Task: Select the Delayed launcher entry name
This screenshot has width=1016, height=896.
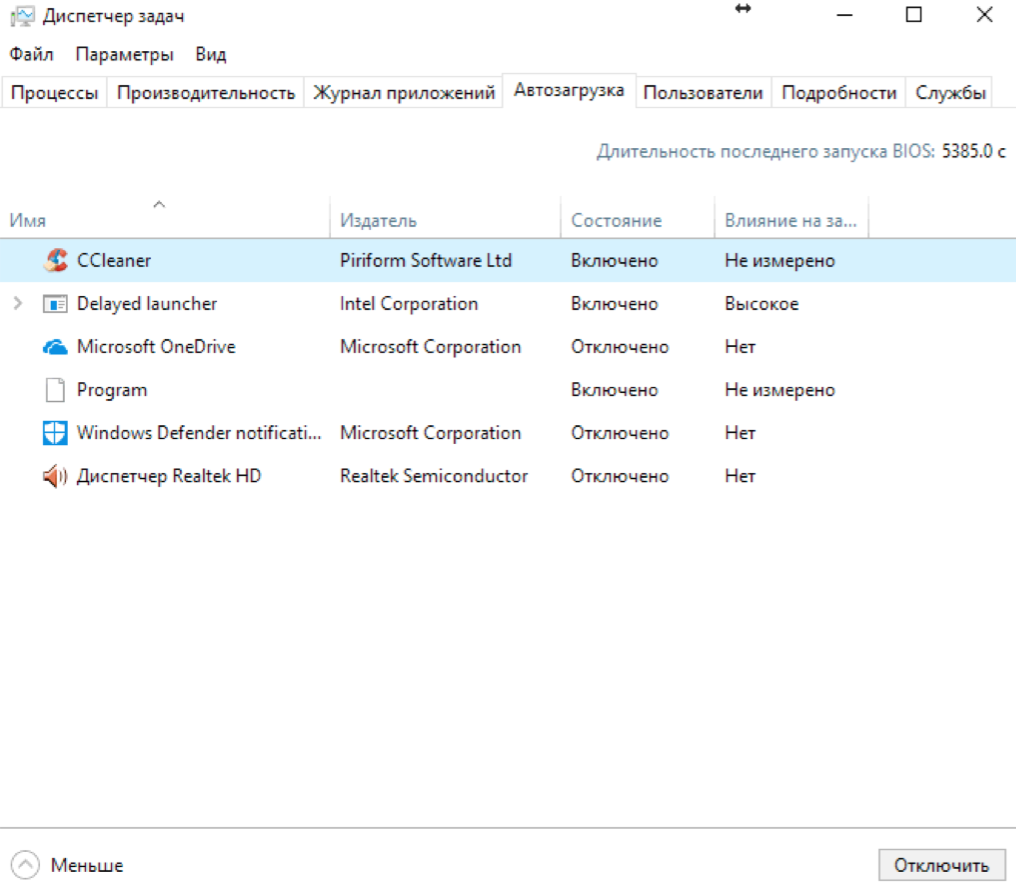Action: tap(147, 304)
